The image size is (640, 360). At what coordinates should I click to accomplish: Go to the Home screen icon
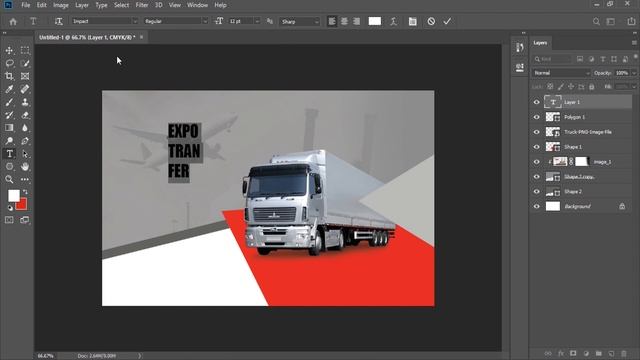tap(13, 21)
